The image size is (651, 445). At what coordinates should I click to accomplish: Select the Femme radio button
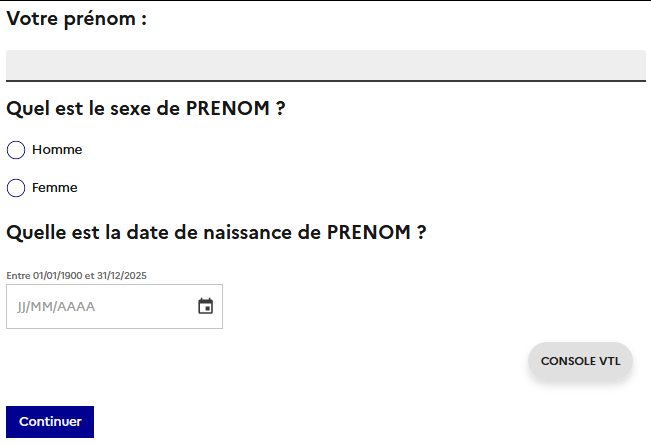coord(16,188)
